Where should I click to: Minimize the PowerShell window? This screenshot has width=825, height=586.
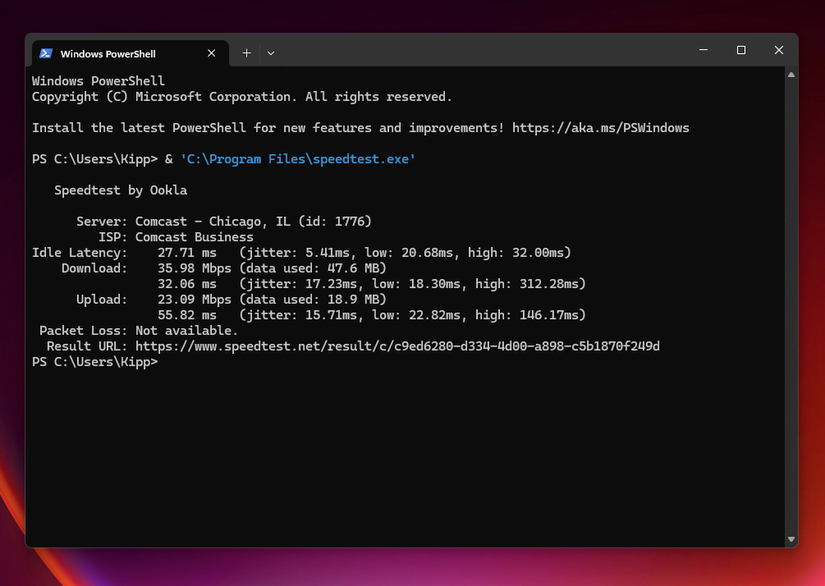(703, 49)
